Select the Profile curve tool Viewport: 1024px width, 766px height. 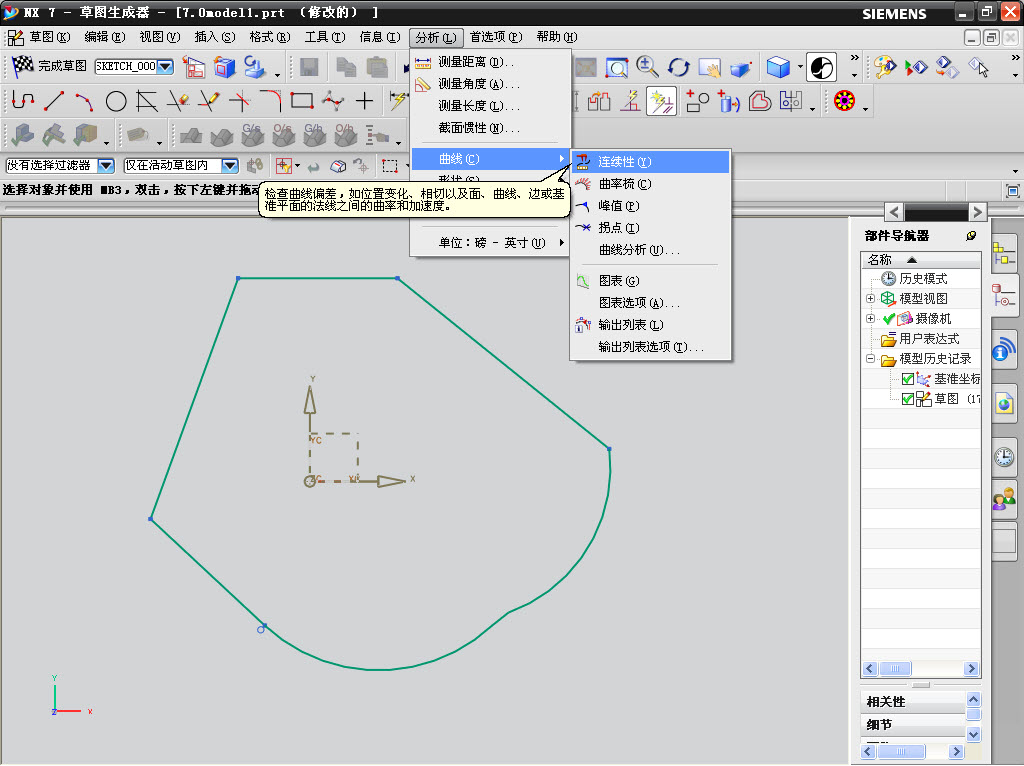point(23,101)
